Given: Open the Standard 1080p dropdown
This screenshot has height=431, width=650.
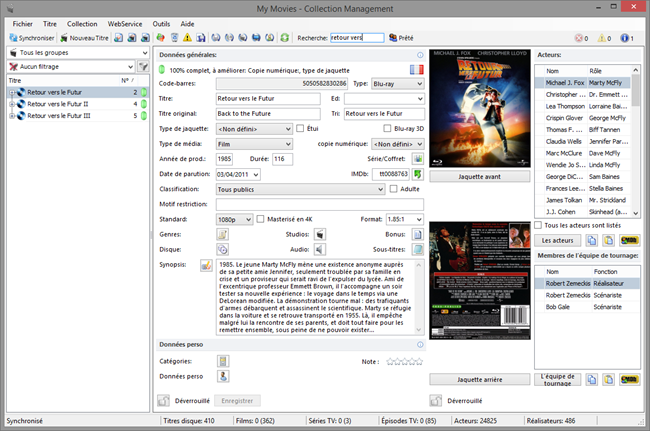Looking at the screenshot, I should coord(234,219).
